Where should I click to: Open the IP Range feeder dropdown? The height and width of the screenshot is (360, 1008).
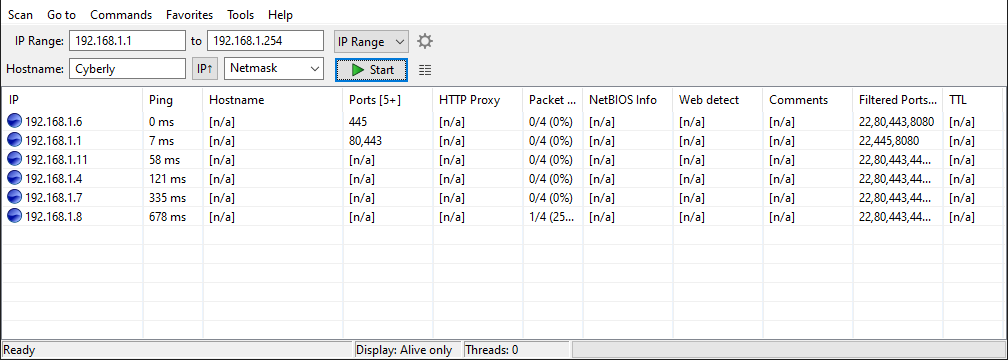(372, 42)
